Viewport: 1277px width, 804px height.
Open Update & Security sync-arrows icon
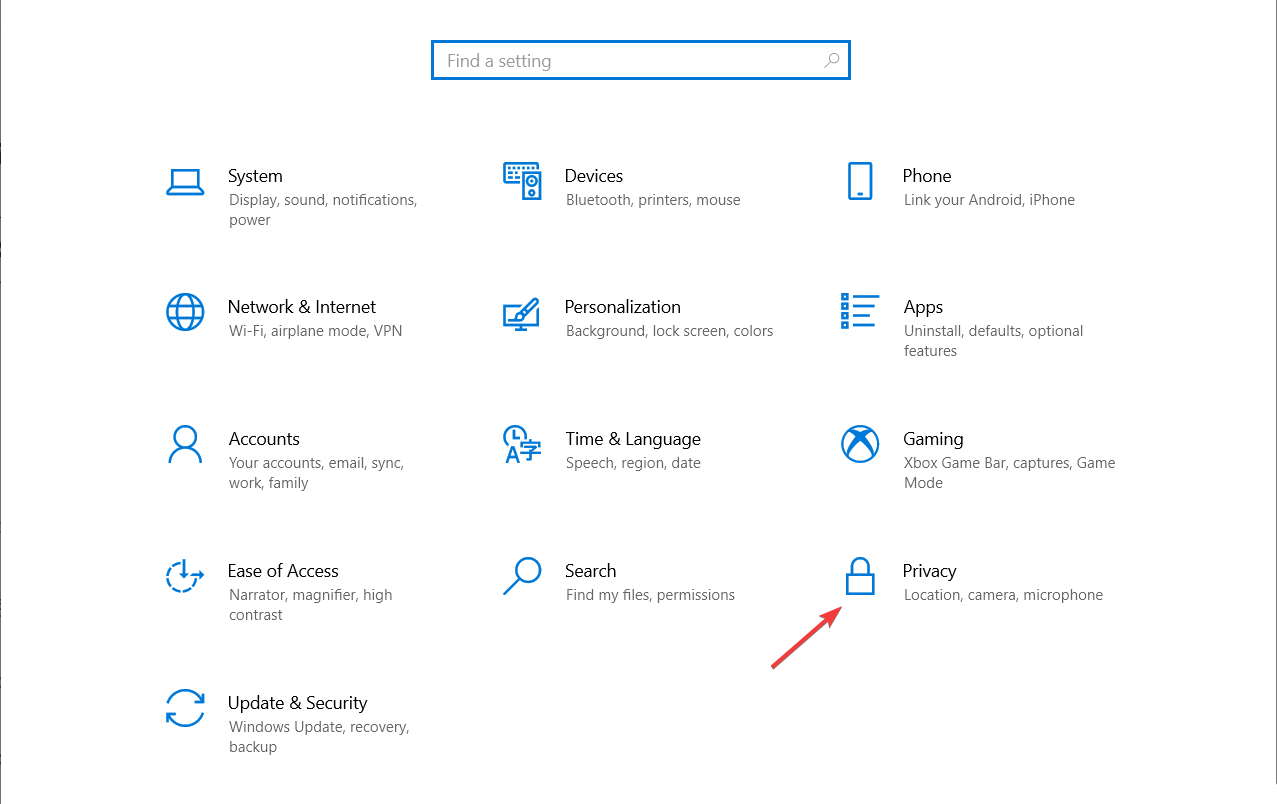185,708
